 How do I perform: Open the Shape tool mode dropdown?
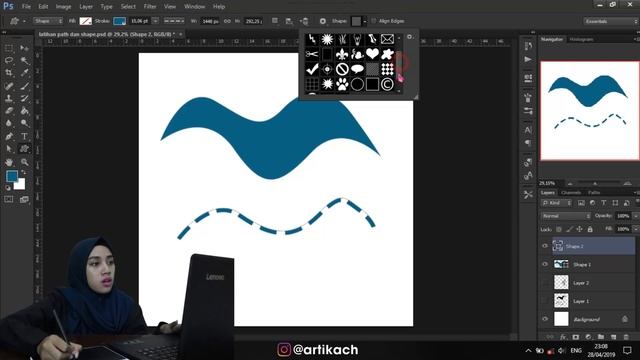48,21
